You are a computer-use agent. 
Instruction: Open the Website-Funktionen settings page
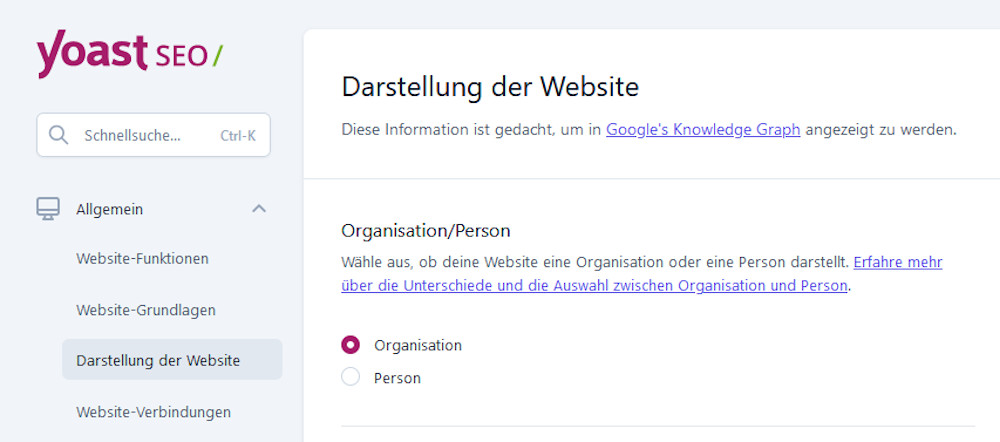pyautogui.click(x=142, y=259)
